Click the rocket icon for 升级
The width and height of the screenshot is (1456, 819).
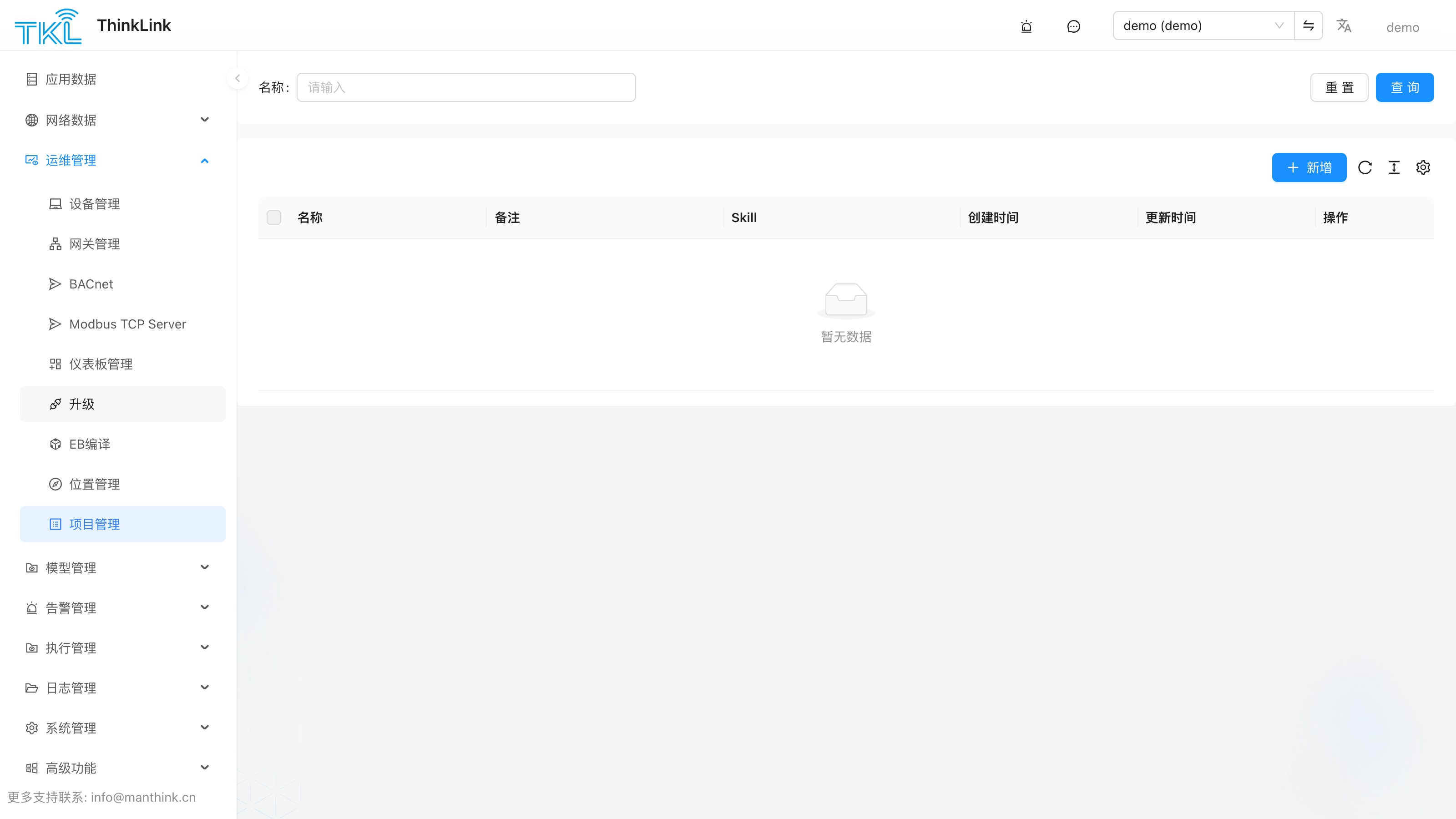click(x=56, y=404)
